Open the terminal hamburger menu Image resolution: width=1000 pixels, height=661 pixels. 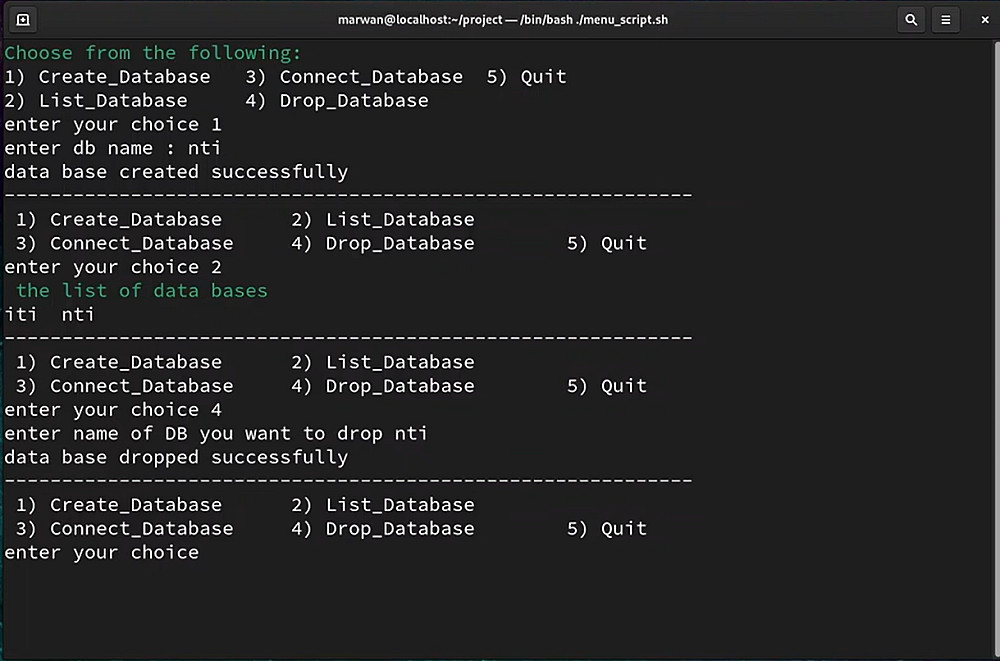click(x=945, y=19)
